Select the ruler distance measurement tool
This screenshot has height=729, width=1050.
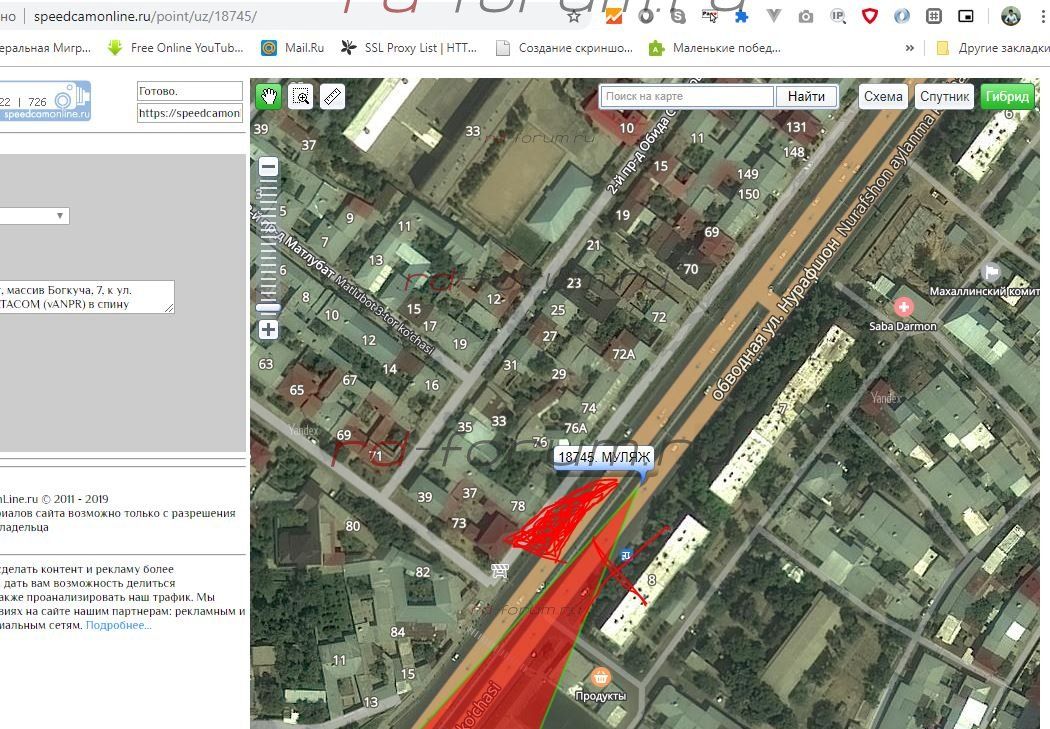332,96
